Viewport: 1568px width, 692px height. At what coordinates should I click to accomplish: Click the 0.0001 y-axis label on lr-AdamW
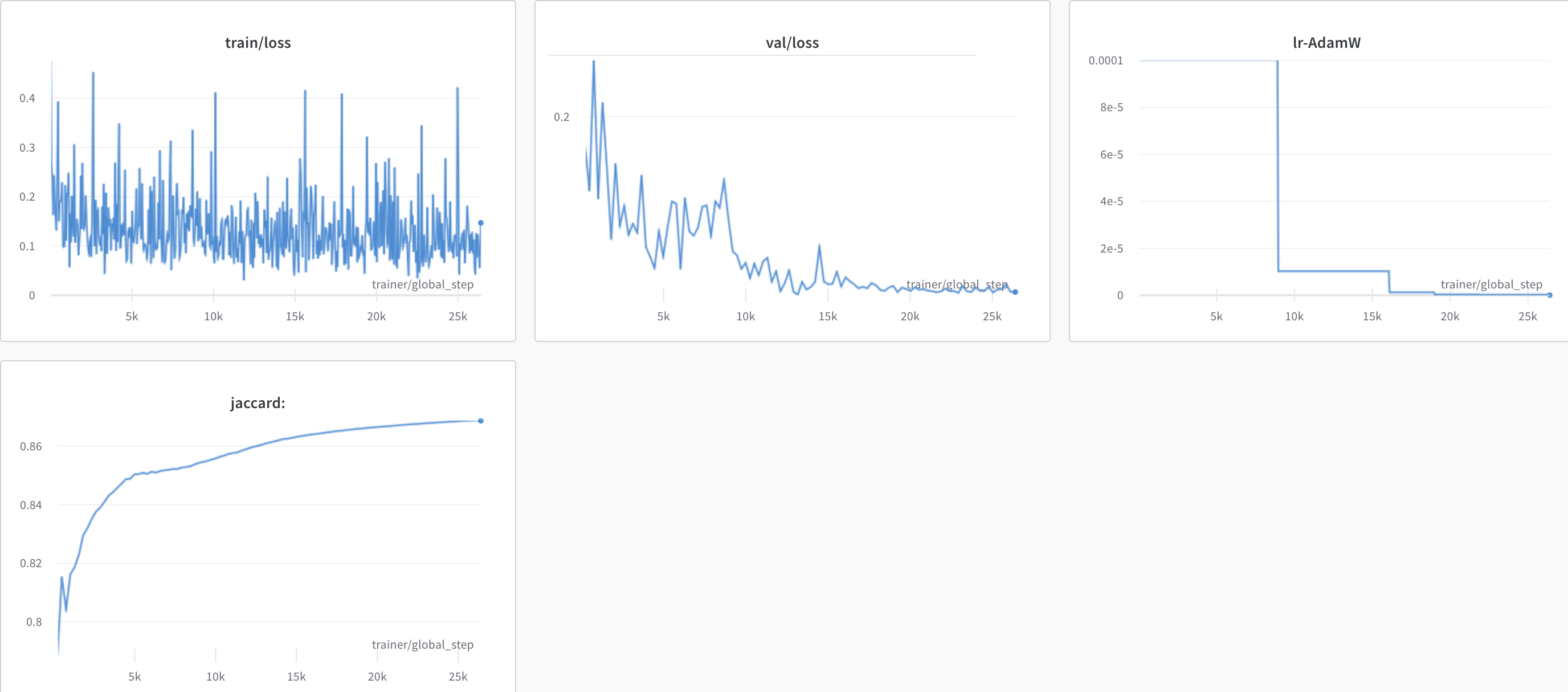(1105, 60)
